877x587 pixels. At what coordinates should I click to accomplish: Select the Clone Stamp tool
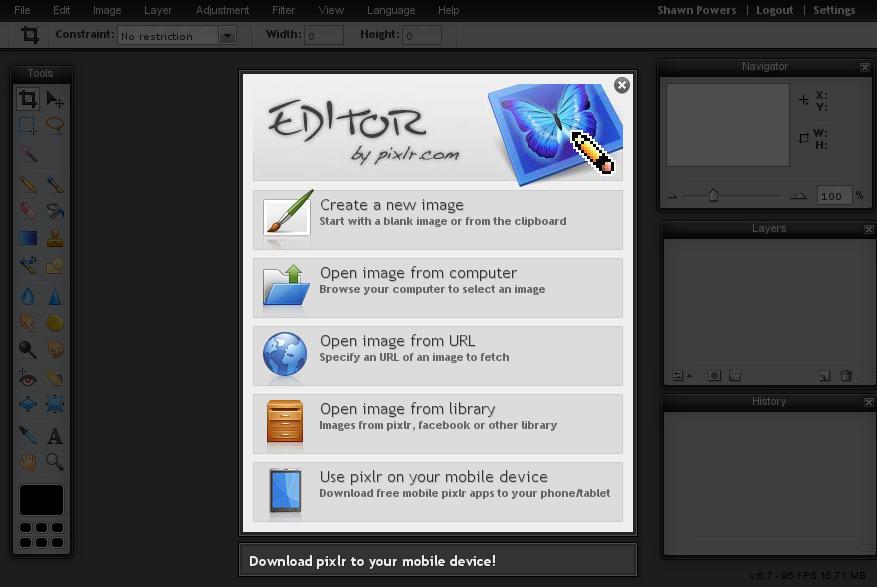point(55,238)
